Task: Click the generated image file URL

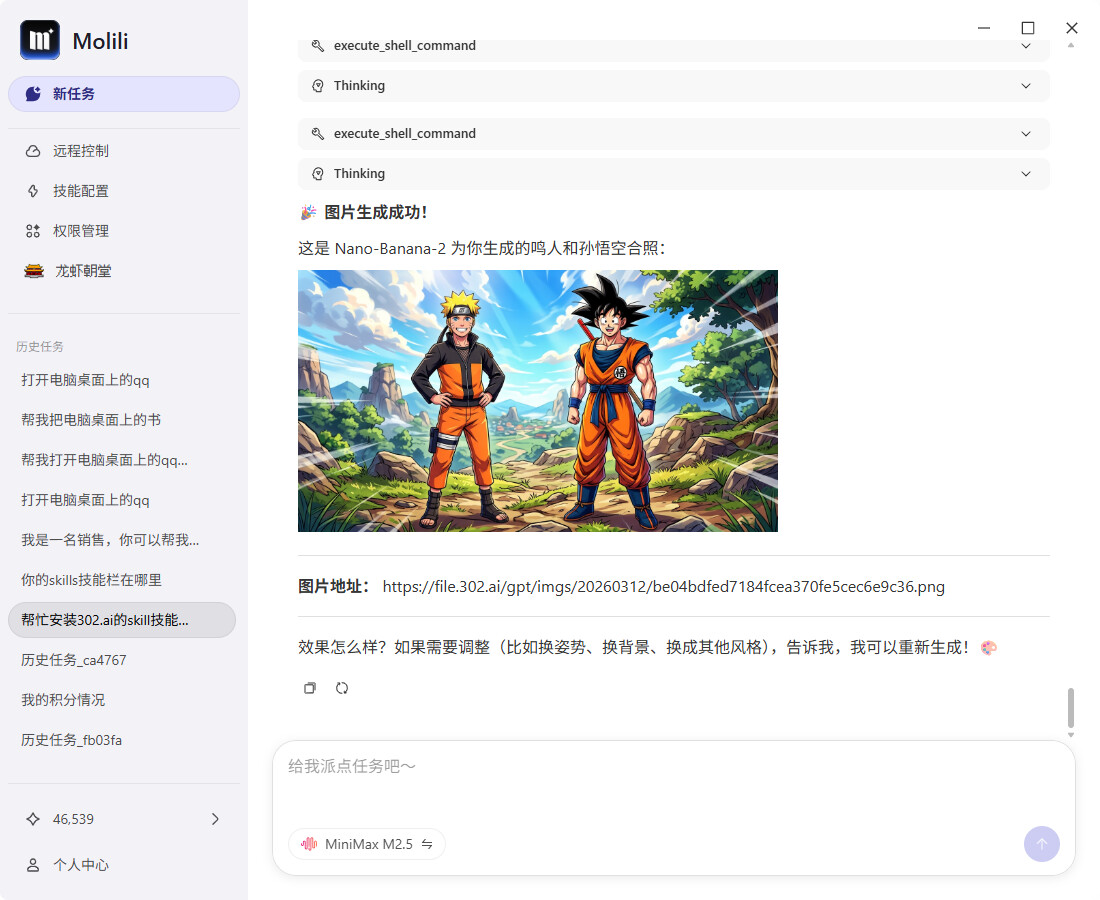Action: (663, 587)
